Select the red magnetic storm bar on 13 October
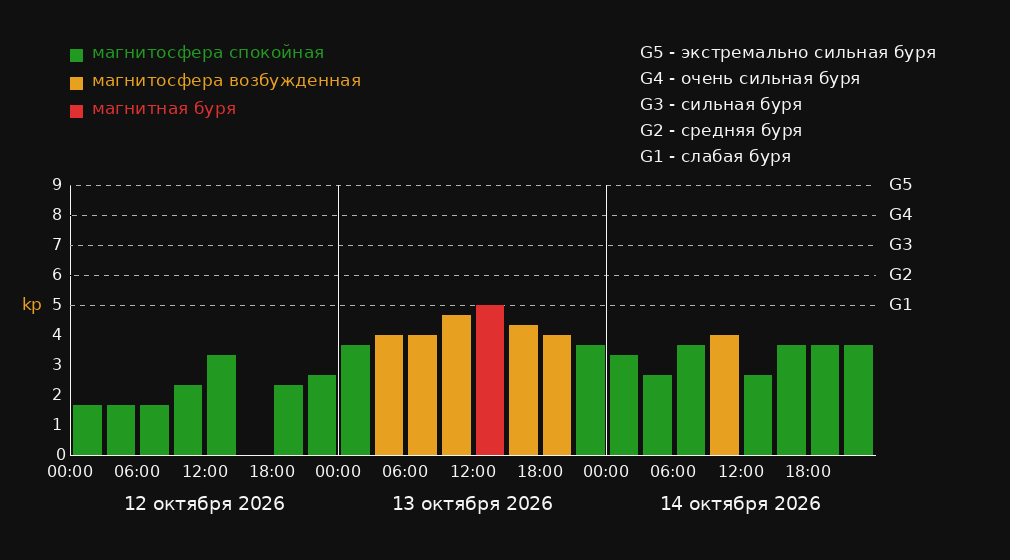Viewport: 1010px width, 560px height. [490, 380]
